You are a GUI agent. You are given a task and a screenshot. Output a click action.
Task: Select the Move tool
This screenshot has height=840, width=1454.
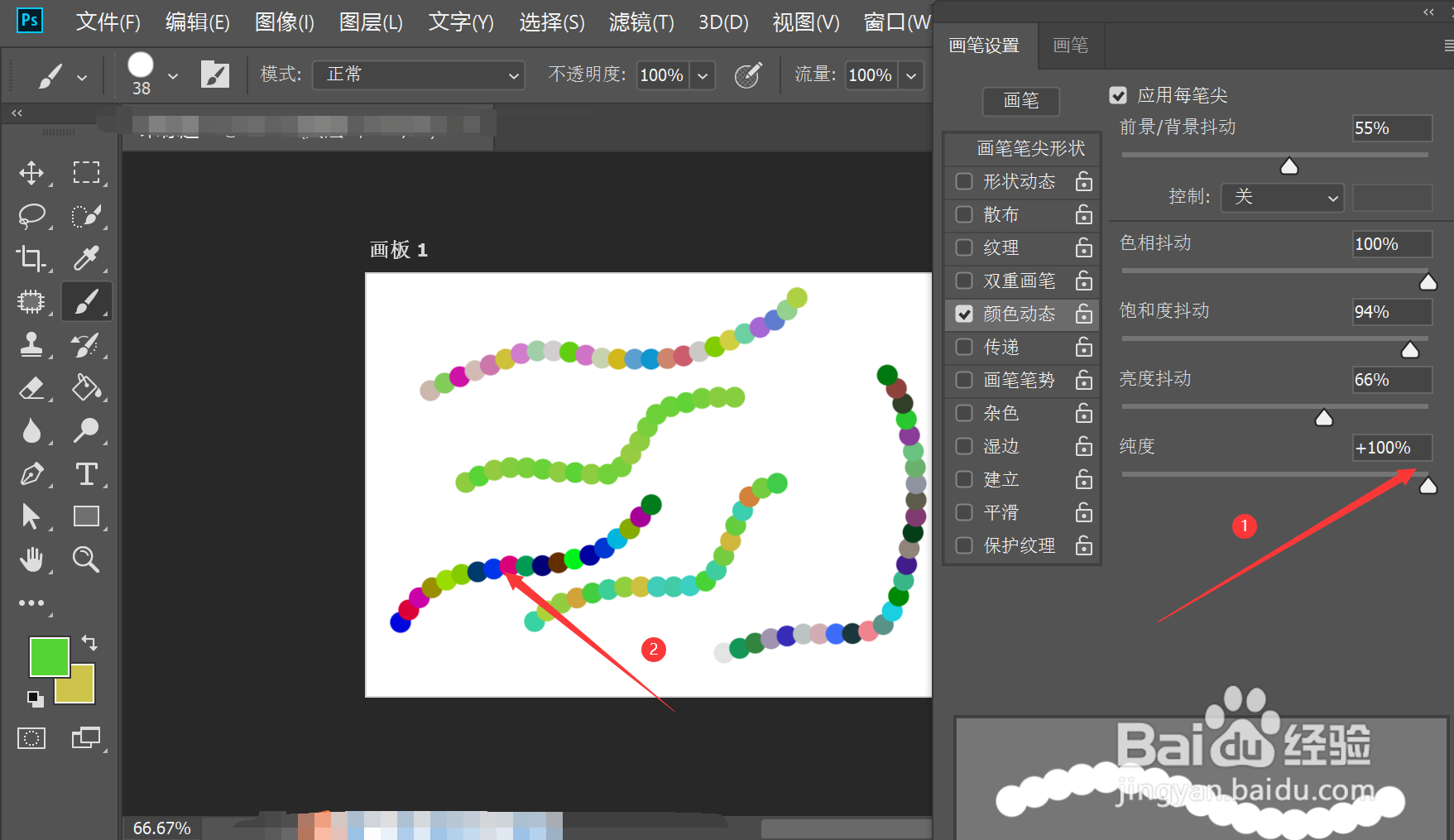[31, 172]
